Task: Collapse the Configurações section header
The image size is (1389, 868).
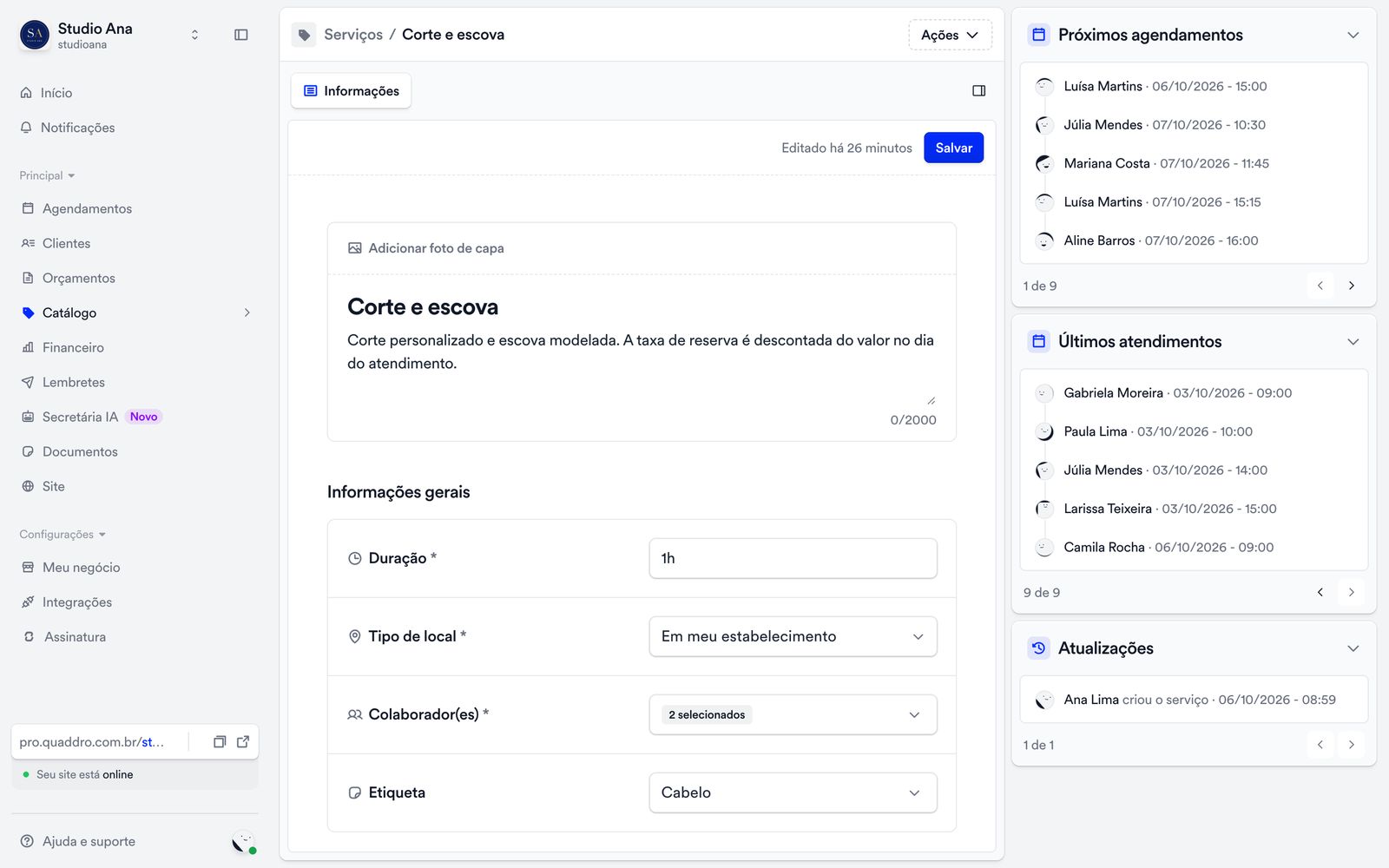Action: pos(63,534)
